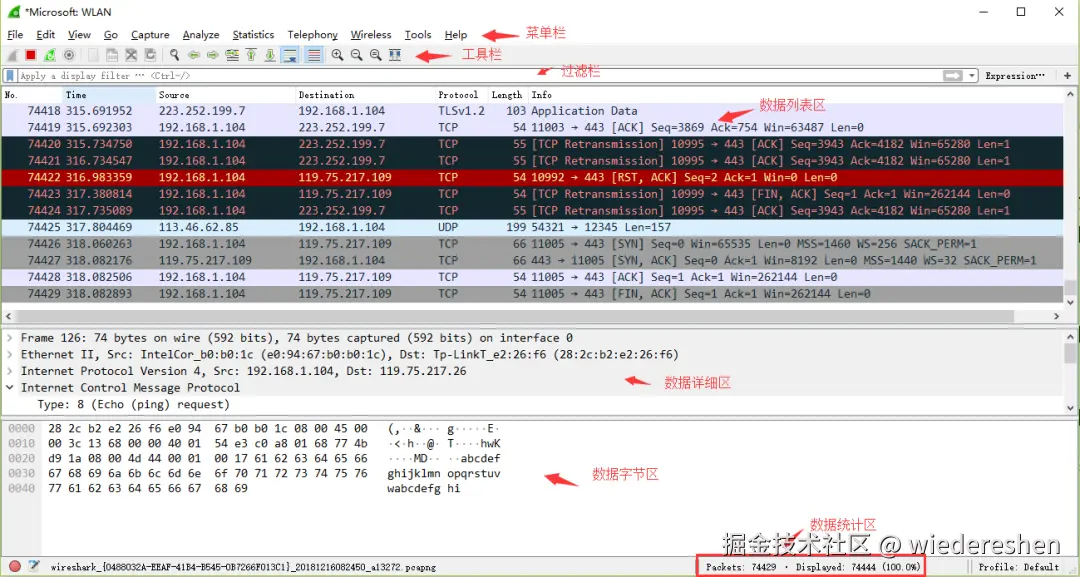Save this capture file toolbar icon
The image size is (1080, 577).
(112, 55)
